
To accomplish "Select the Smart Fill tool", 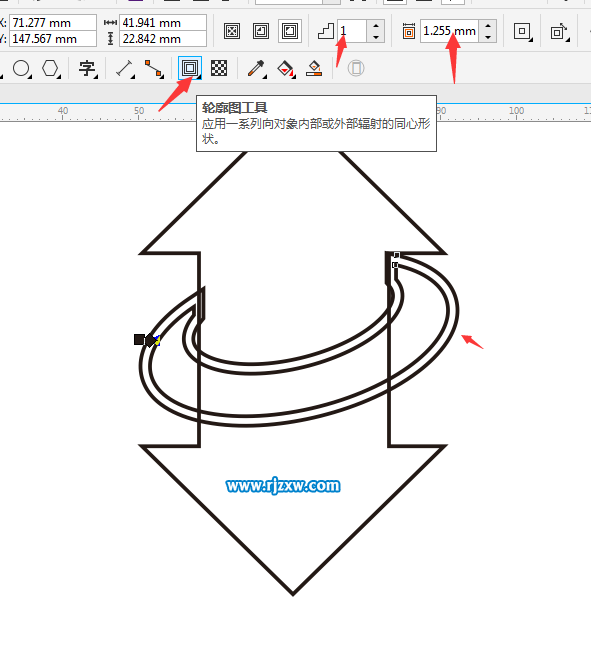I will pos(314,68).
